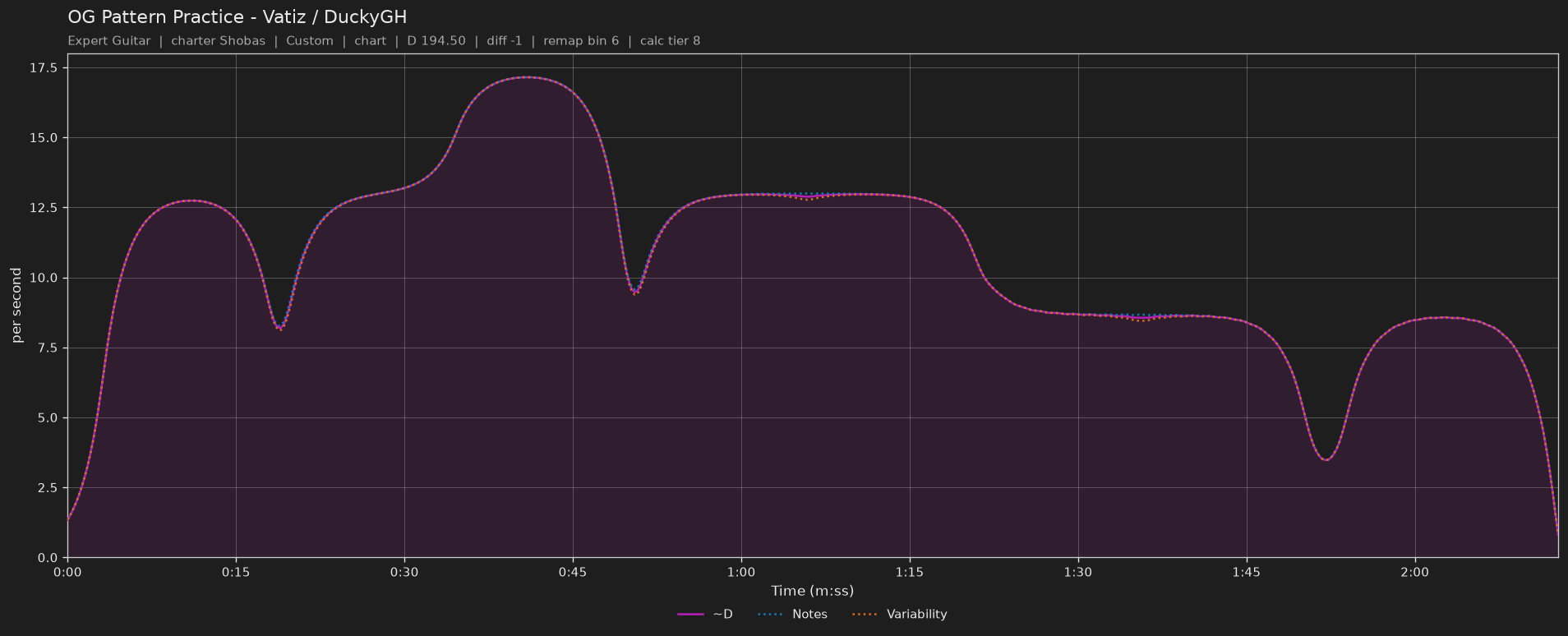Click the 0:00 x-axis tick label
Viewport: 1568px width, 636px height.
pos(67,572)
